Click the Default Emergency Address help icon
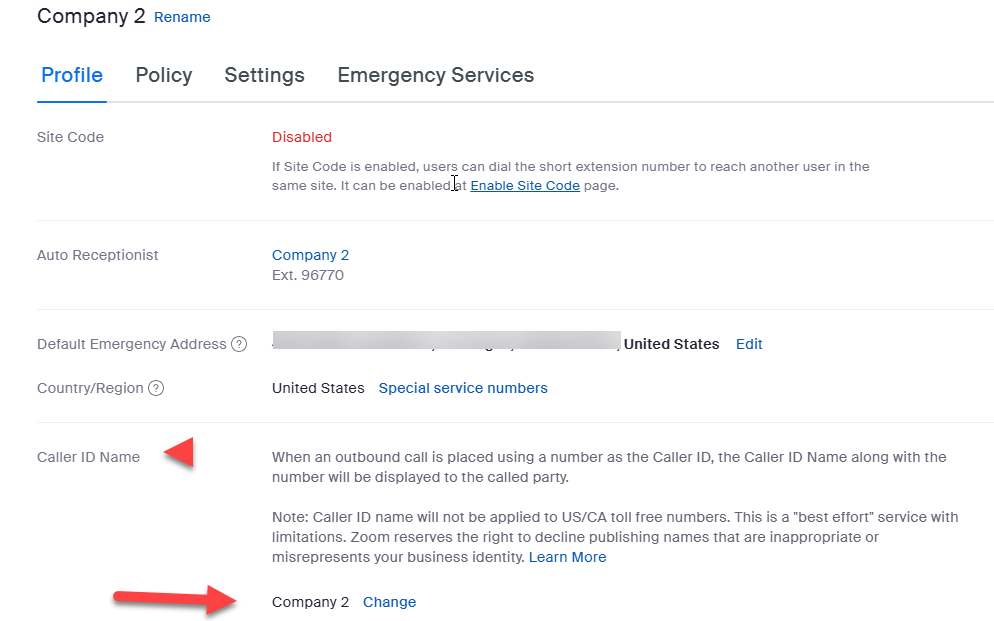994x621 pixels. [239, 344]
